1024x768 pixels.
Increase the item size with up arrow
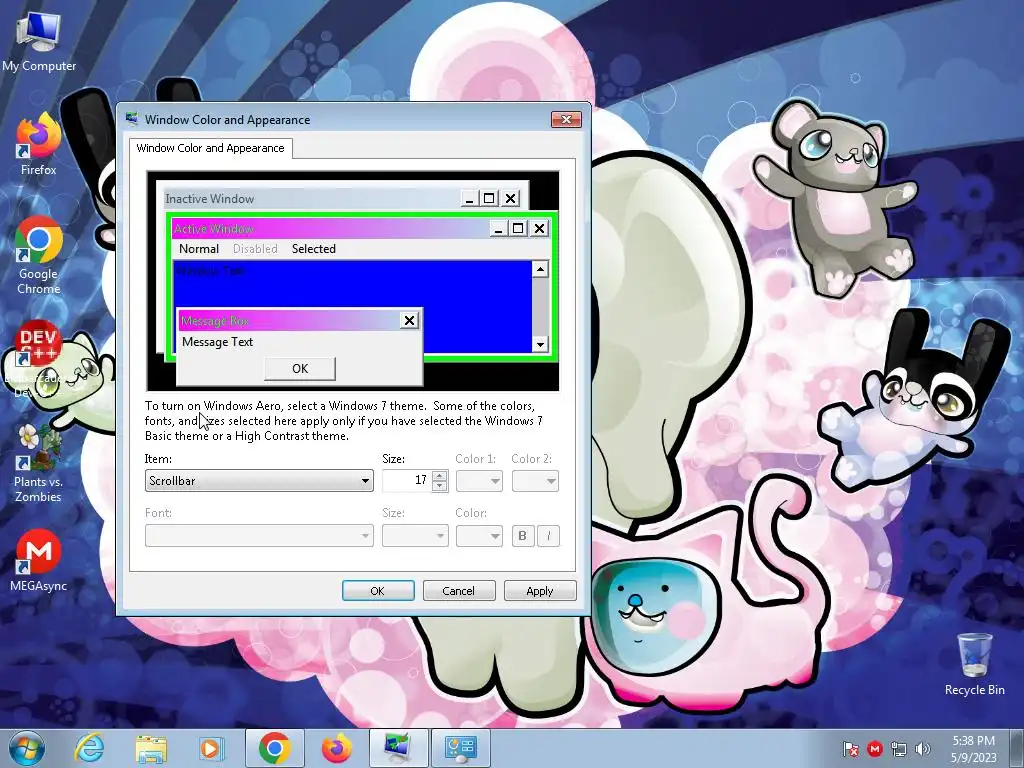coord(440,475)
